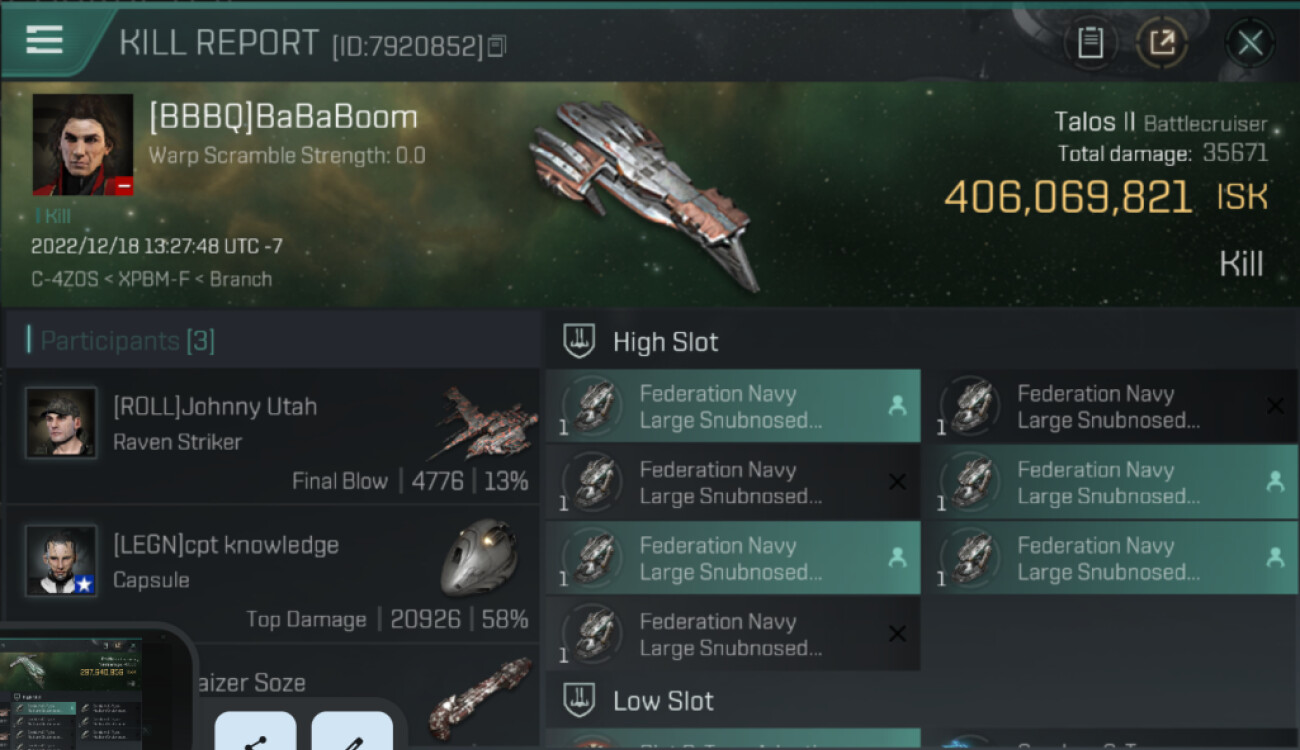Click the clipboard icon in header
This screenshot has width=1300, height=750.
1090,43
